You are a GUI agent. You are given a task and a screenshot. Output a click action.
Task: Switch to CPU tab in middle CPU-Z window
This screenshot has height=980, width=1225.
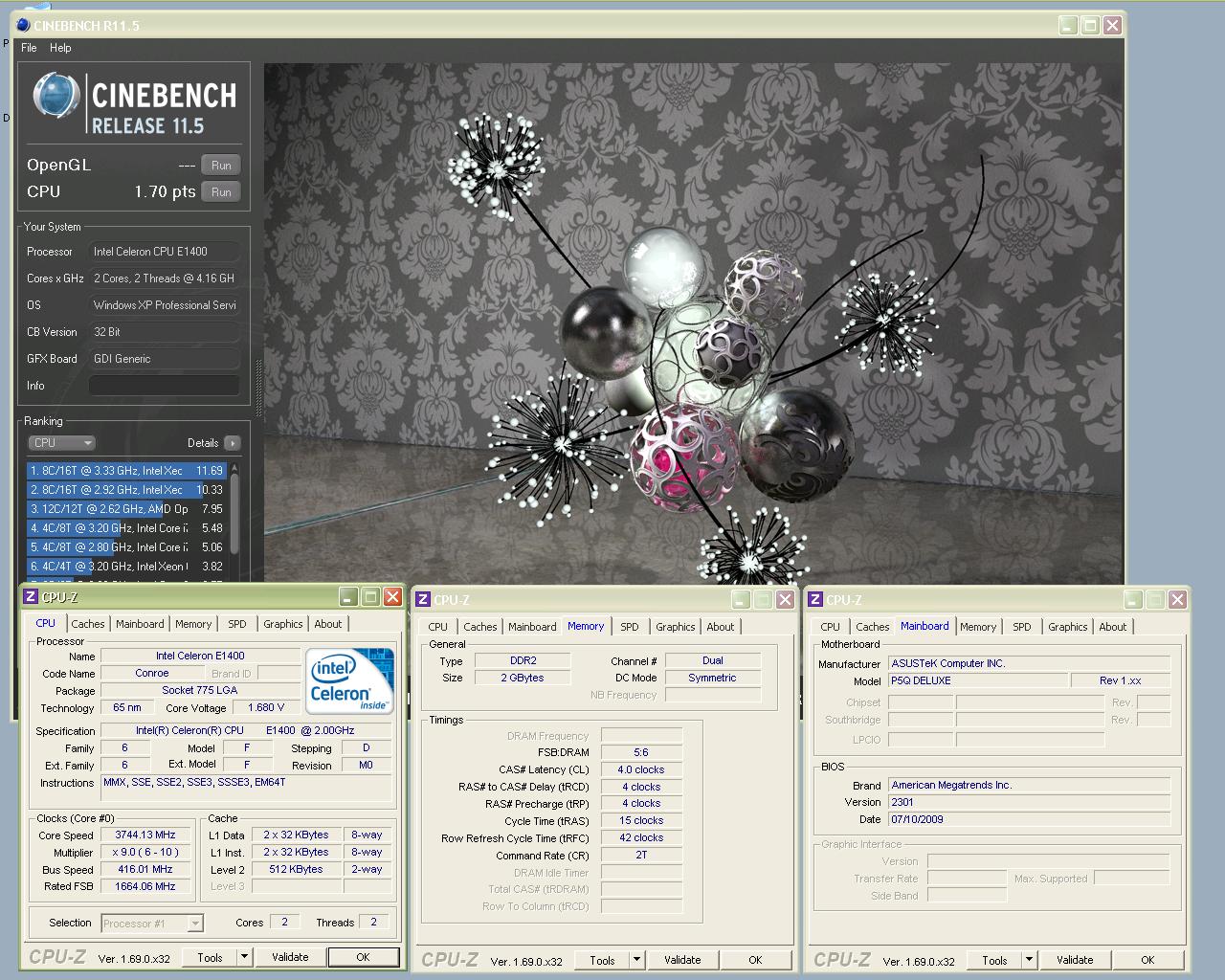coord(437,627)
